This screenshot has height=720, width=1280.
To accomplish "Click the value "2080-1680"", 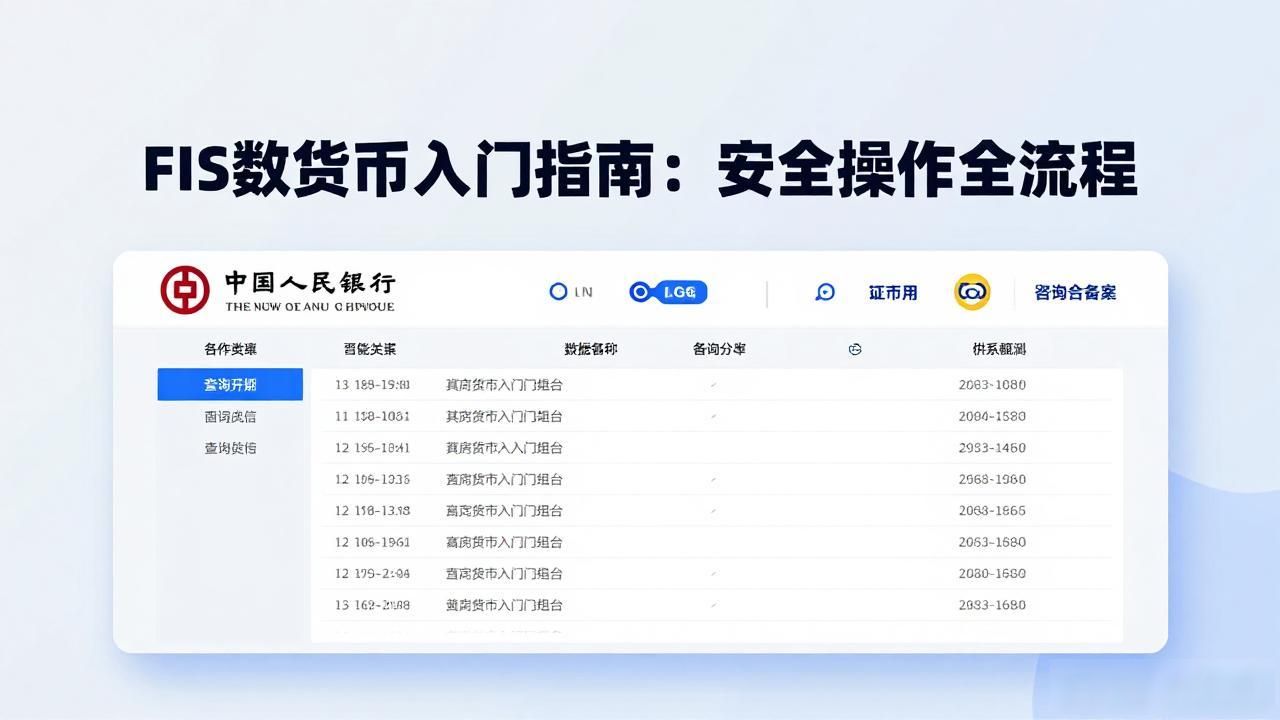I will (x=992, y=574).
